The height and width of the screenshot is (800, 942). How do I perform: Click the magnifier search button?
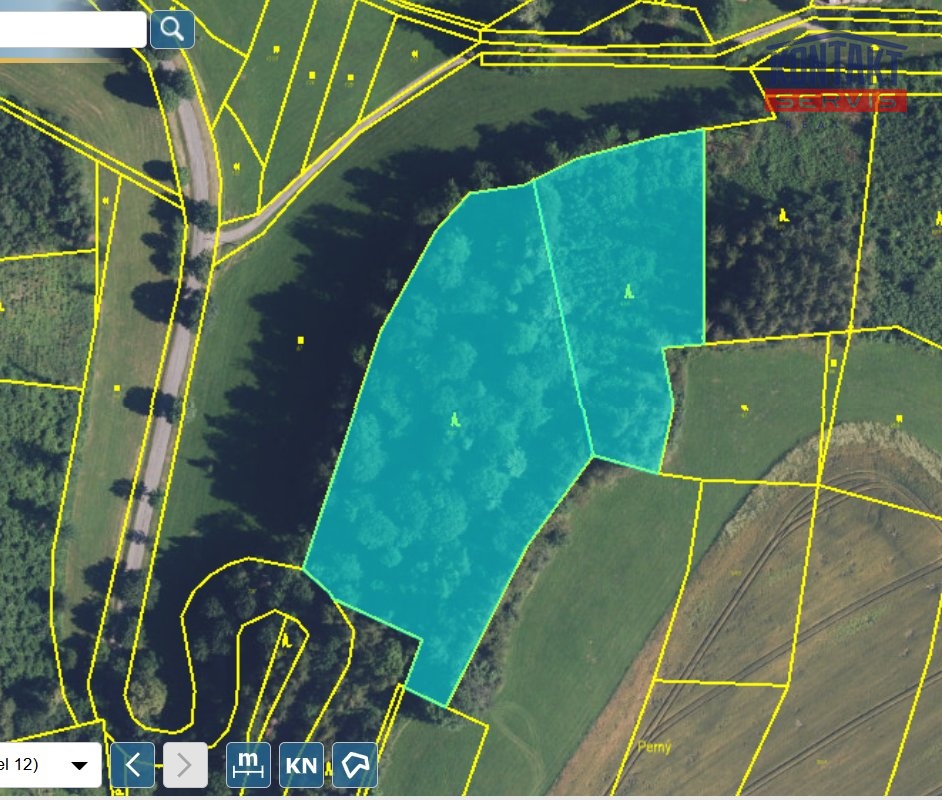pyautogui.click(x=172, y=29)
